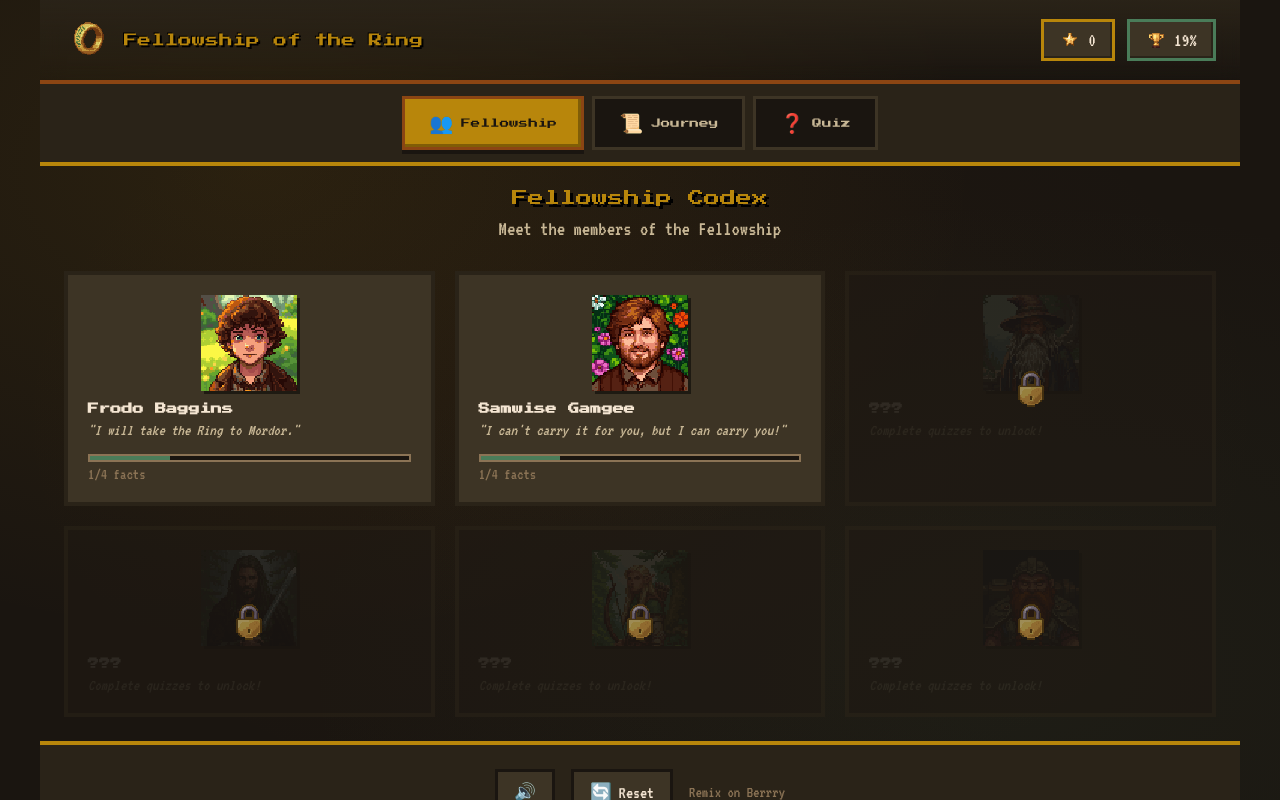Image resolution: width=1280 pixels, height=800 pixels.
Task: Click the padlock on the locked dwarf card
Action: click(x=1031, y=622)
